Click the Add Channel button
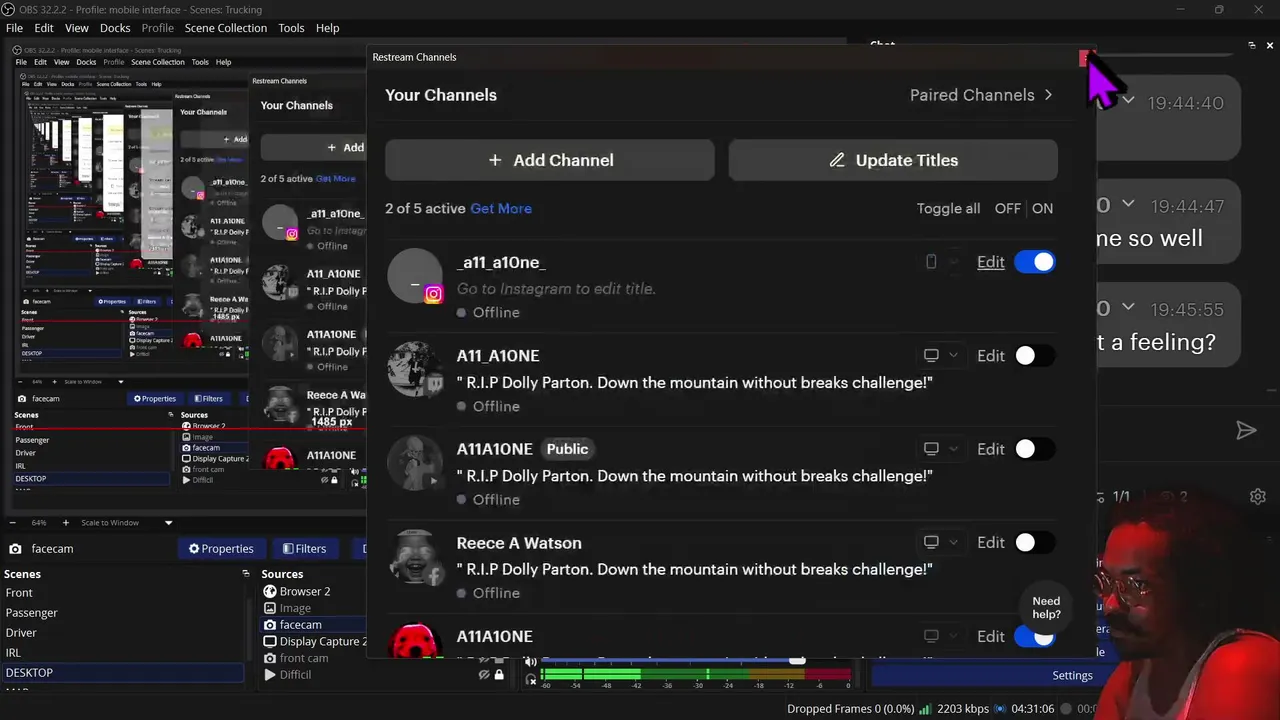Viewport: 1280px width, 720px height. coord(550,160)
